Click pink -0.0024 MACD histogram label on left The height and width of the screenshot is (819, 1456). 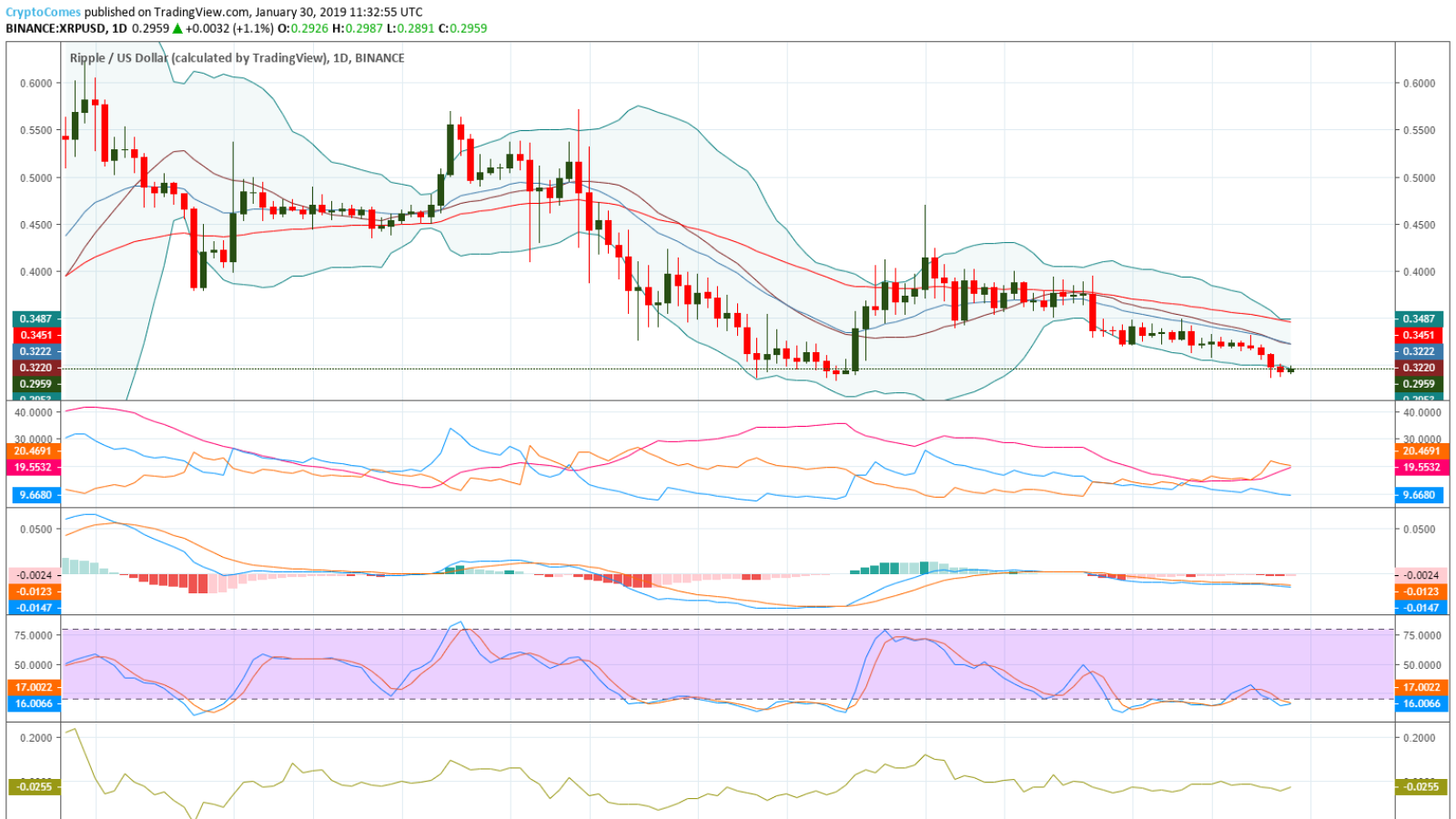point(35,575)
